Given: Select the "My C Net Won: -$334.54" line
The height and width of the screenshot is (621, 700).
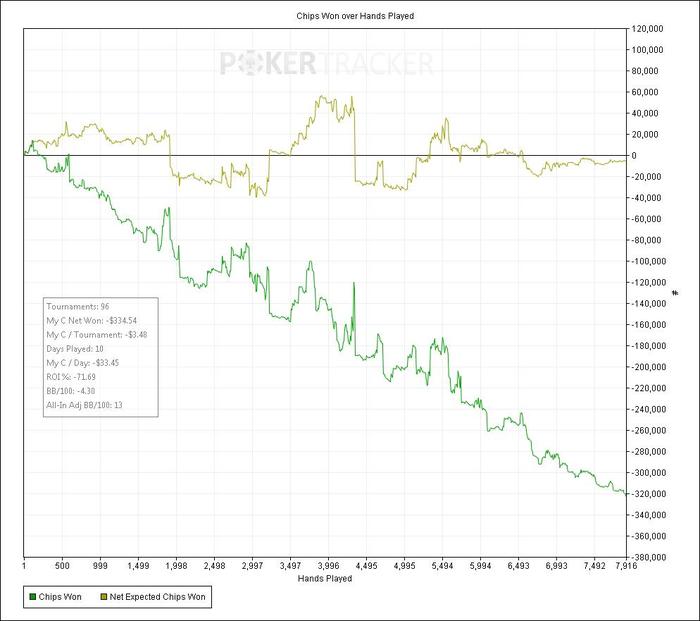Looking at the screenshot, I should point(92,321).
